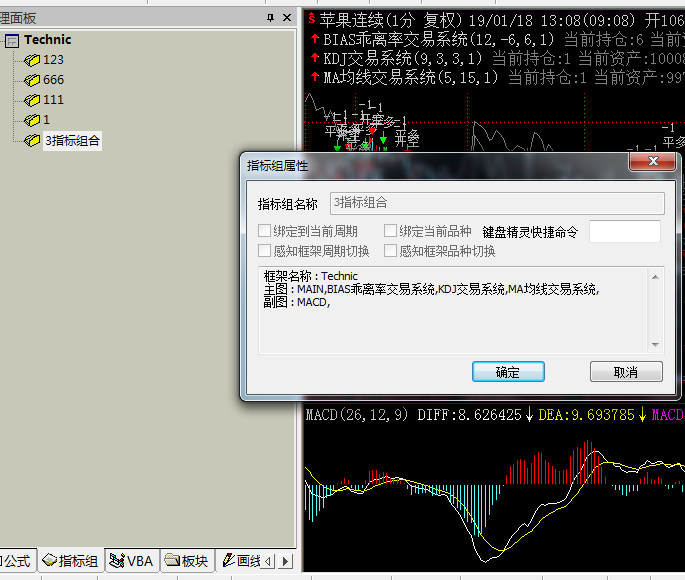The width and height of the screenshot is (685, 580).
Task: Click KDJ交易系统(9,3,3,1) chart label
Action: point(402,58)
